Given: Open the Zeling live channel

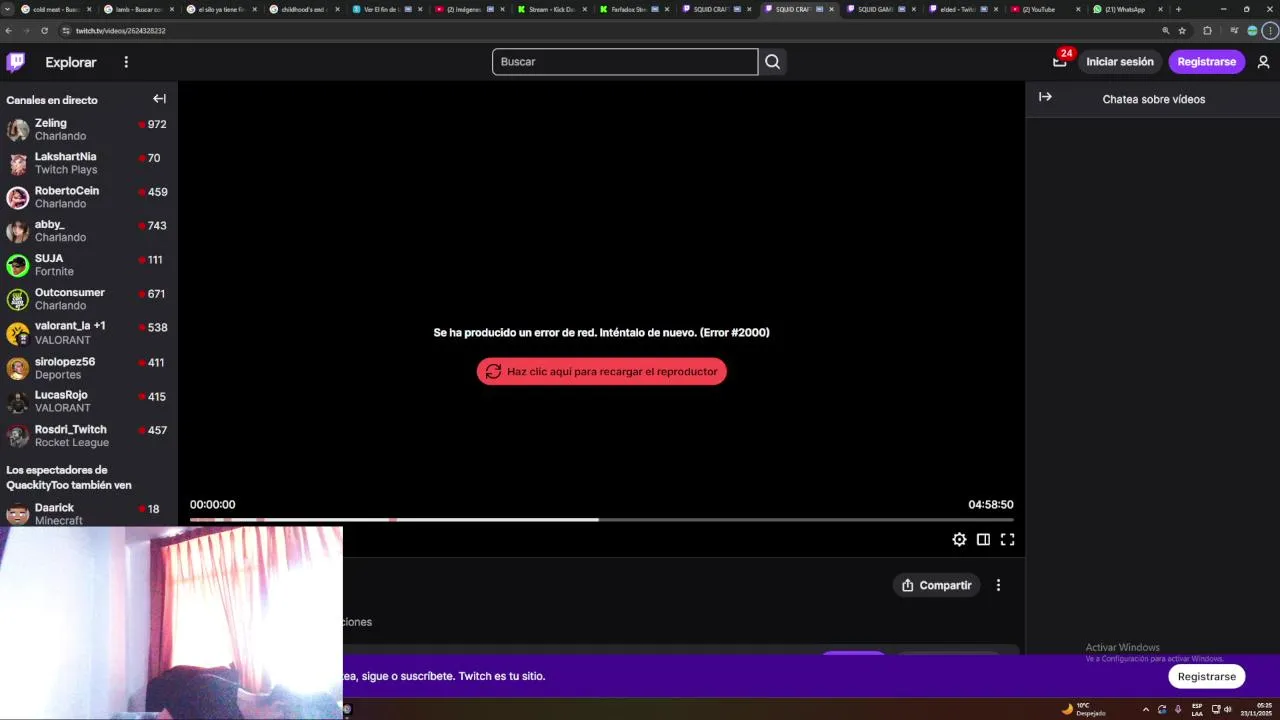Looking at the screenshot, I should (89, 130).
